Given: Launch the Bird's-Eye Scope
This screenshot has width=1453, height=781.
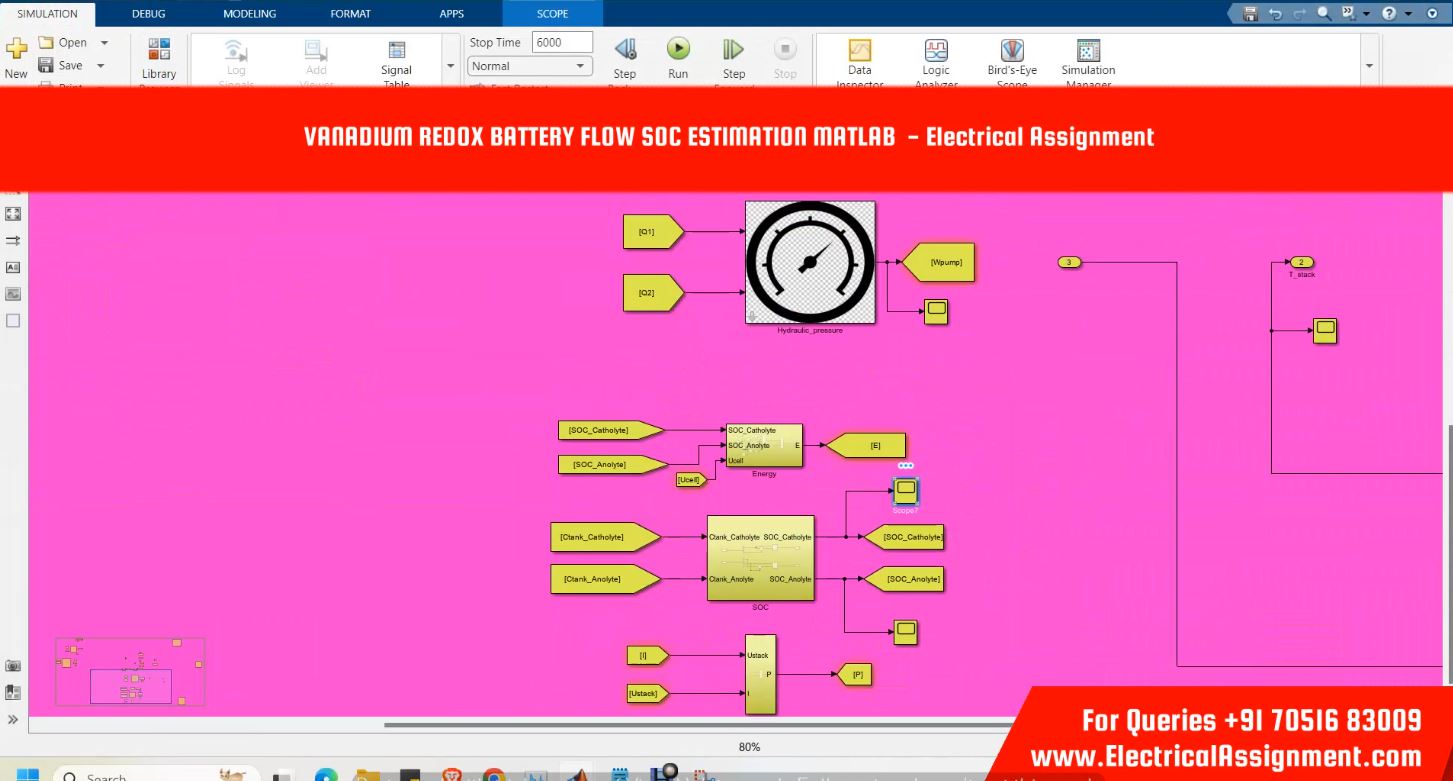Looking at the screenshot, I should point(1011,52).
